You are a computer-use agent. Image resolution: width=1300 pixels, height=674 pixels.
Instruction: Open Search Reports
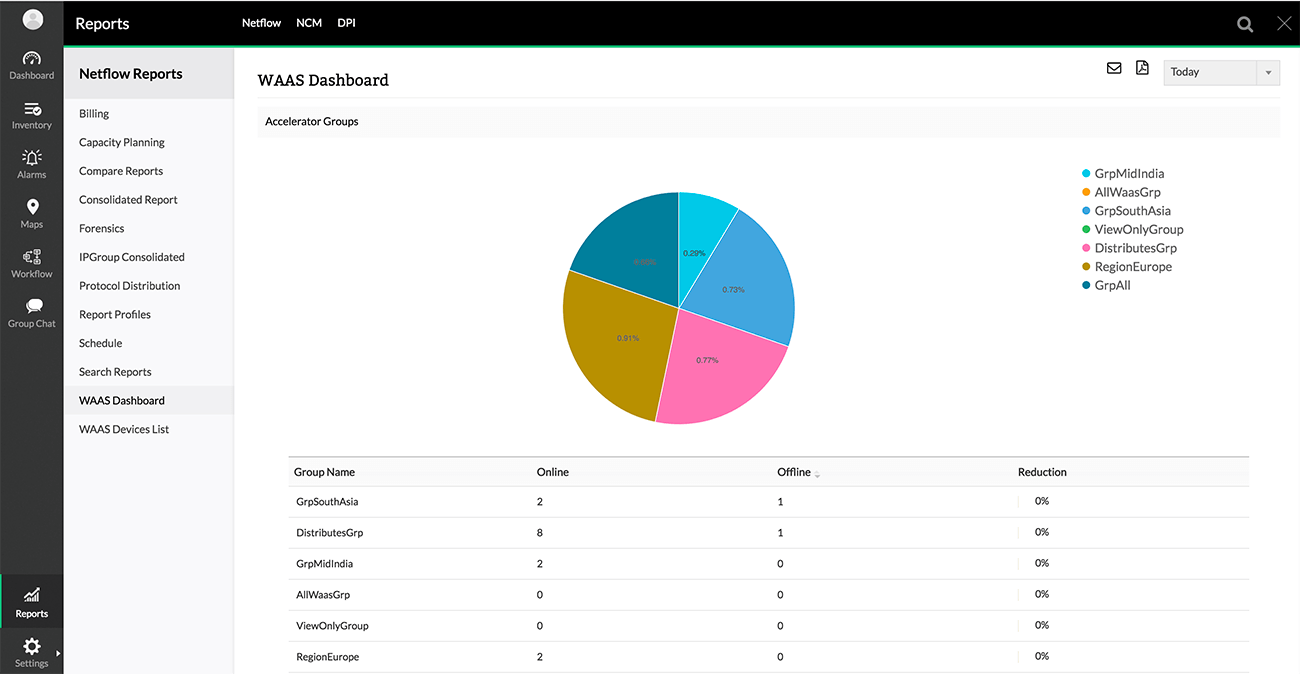[115, 372]
